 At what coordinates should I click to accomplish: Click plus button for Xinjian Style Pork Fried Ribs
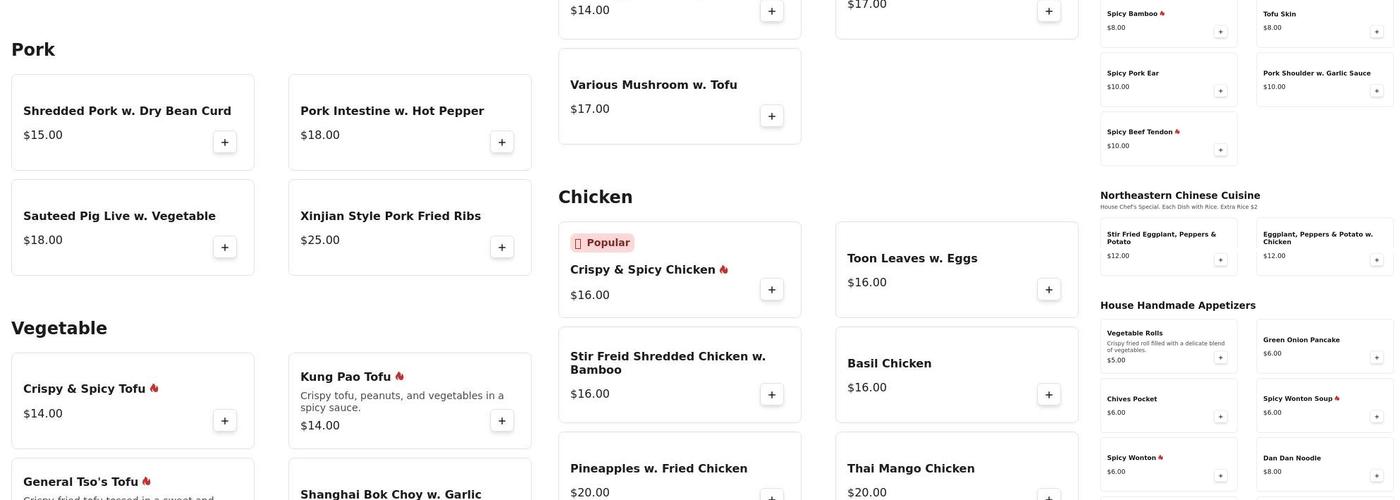(502, 247)
